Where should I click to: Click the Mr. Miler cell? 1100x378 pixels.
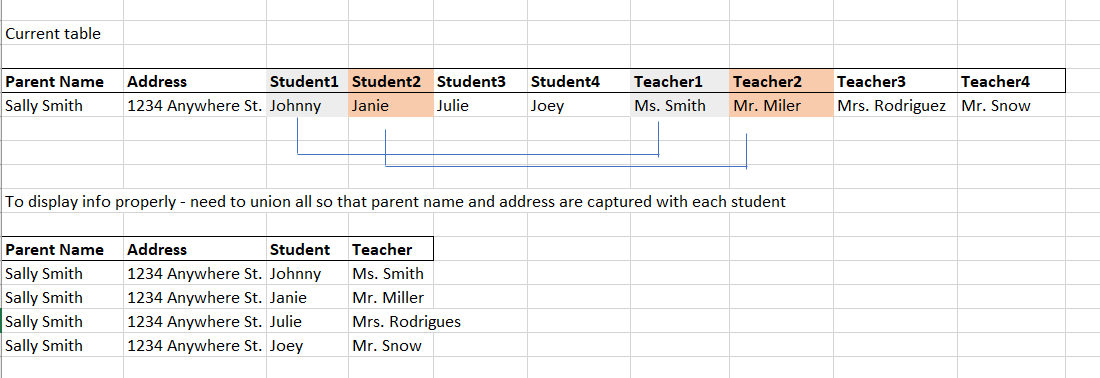coord(782,105)
